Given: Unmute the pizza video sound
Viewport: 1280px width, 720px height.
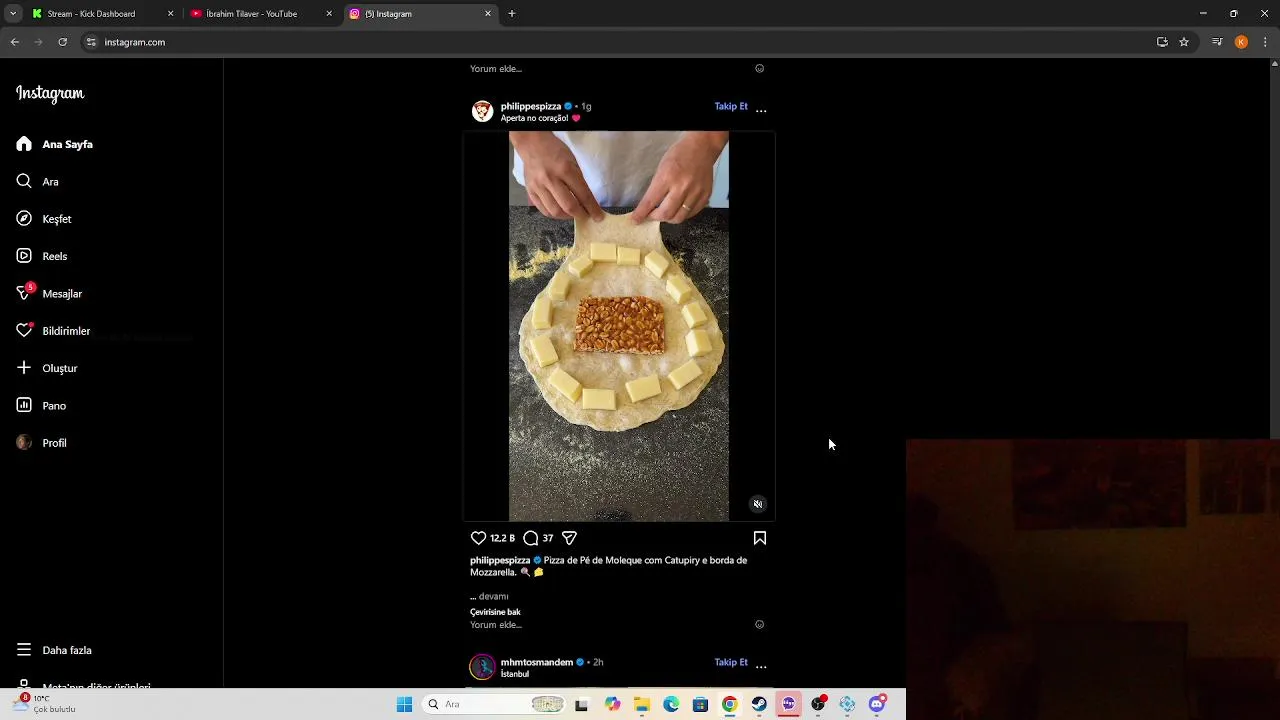Looking at the screenshot, I should 758,504.
